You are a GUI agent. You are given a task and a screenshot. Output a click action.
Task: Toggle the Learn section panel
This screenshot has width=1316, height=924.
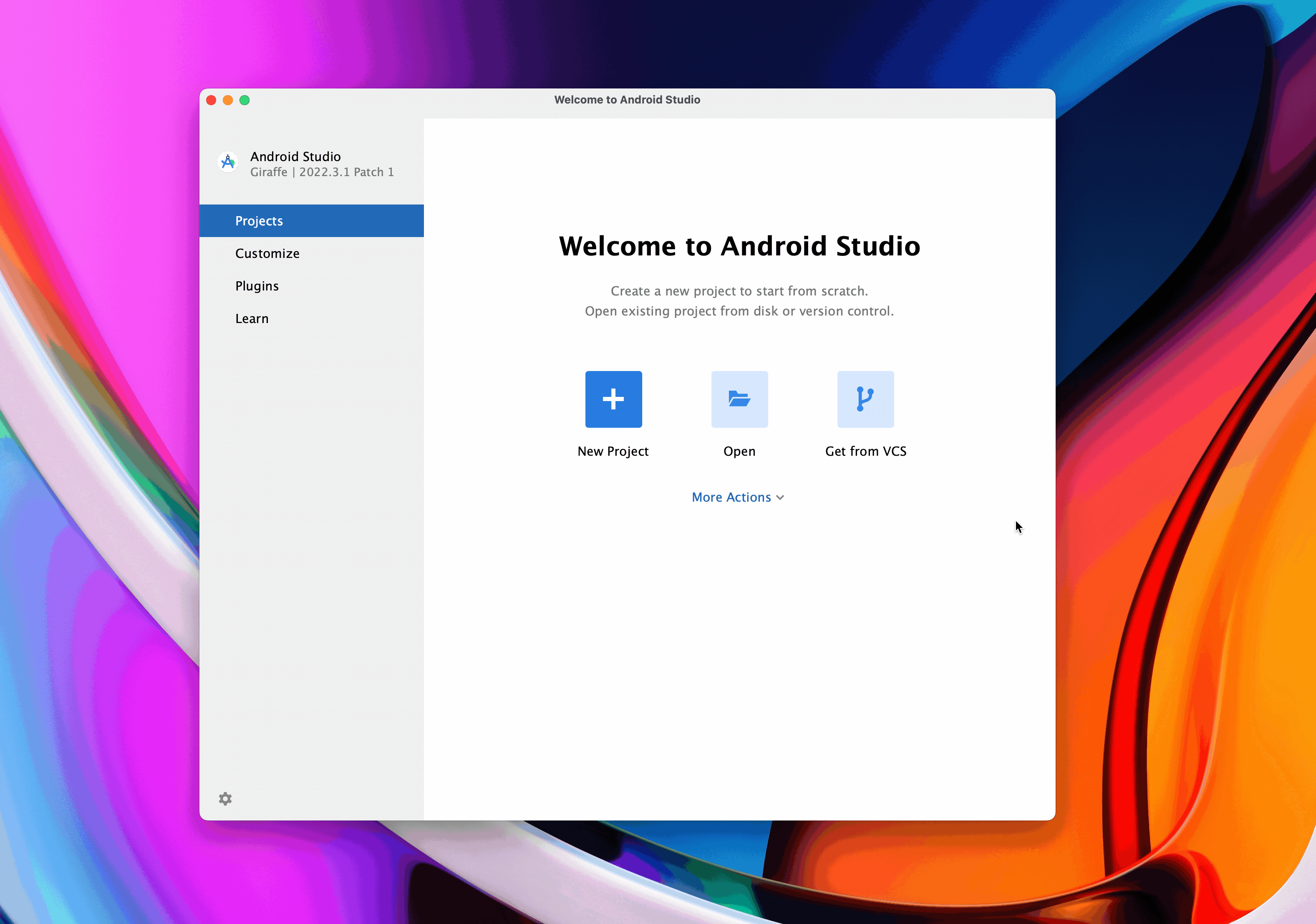coord(252,318)
